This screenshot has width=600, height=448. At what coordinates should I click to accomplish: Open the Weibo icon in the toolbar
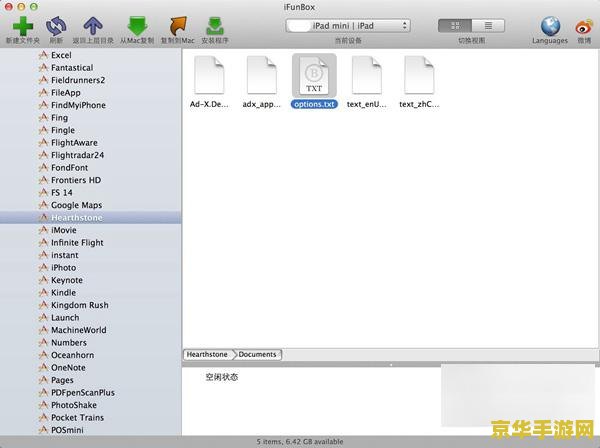[x=584, y=27]
